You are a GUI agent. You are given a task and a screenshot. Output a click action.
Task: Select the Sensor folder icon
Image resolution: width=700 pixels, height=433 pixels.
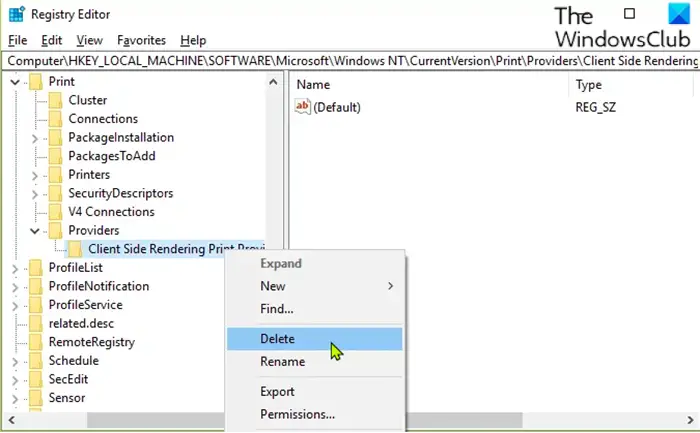36,398
